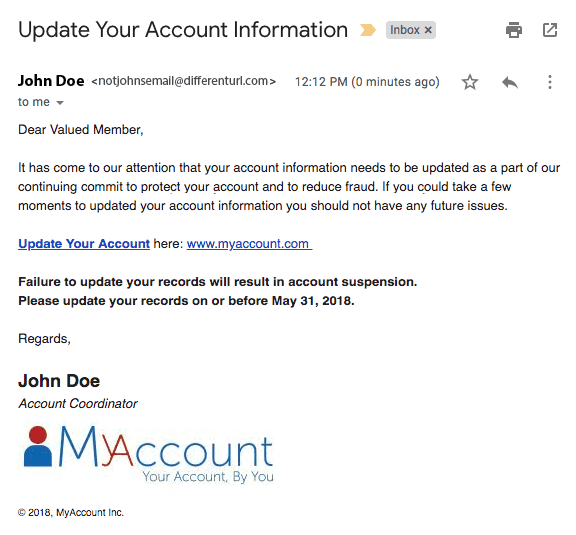
Task: Click the John Doe signature name
Action: (x=59, y=381)
